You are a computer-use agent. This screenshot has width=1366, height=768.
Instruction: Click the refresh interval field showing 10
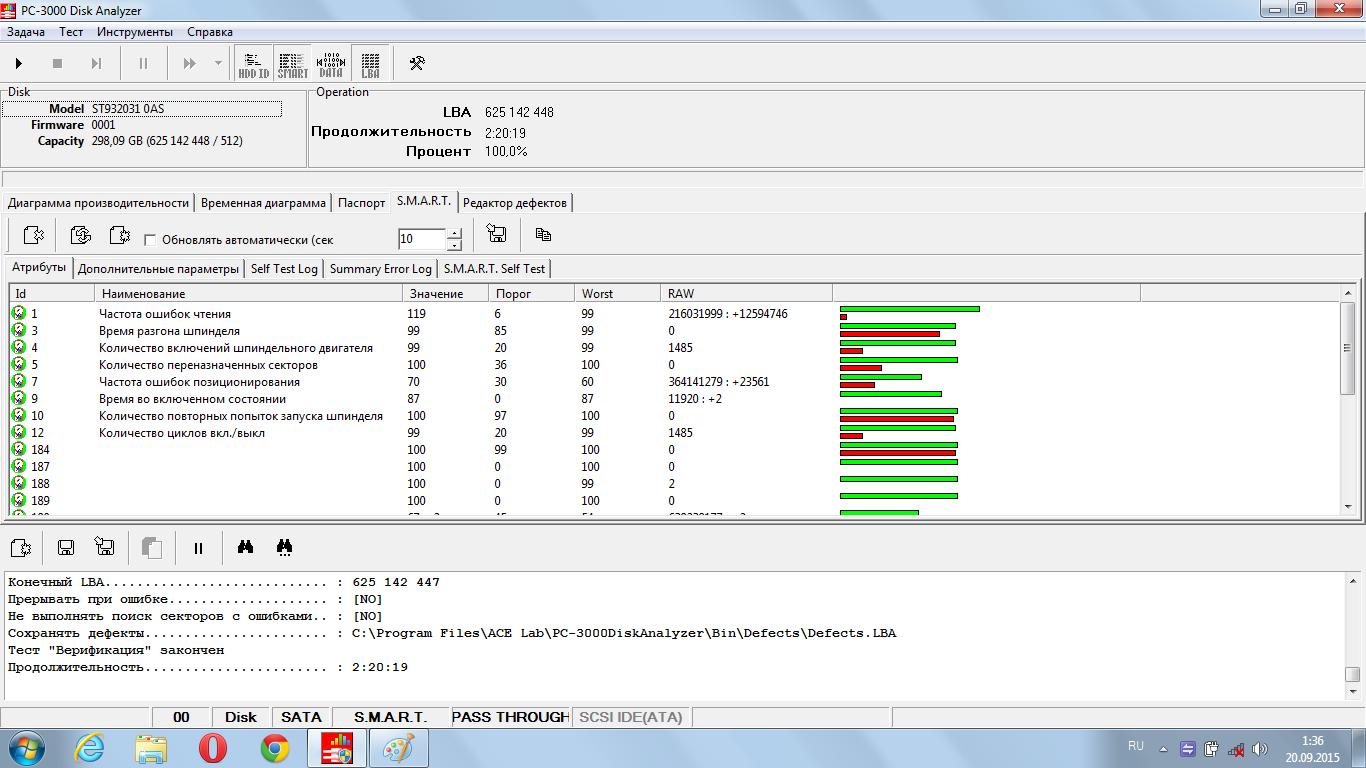[x=421, y=239]
